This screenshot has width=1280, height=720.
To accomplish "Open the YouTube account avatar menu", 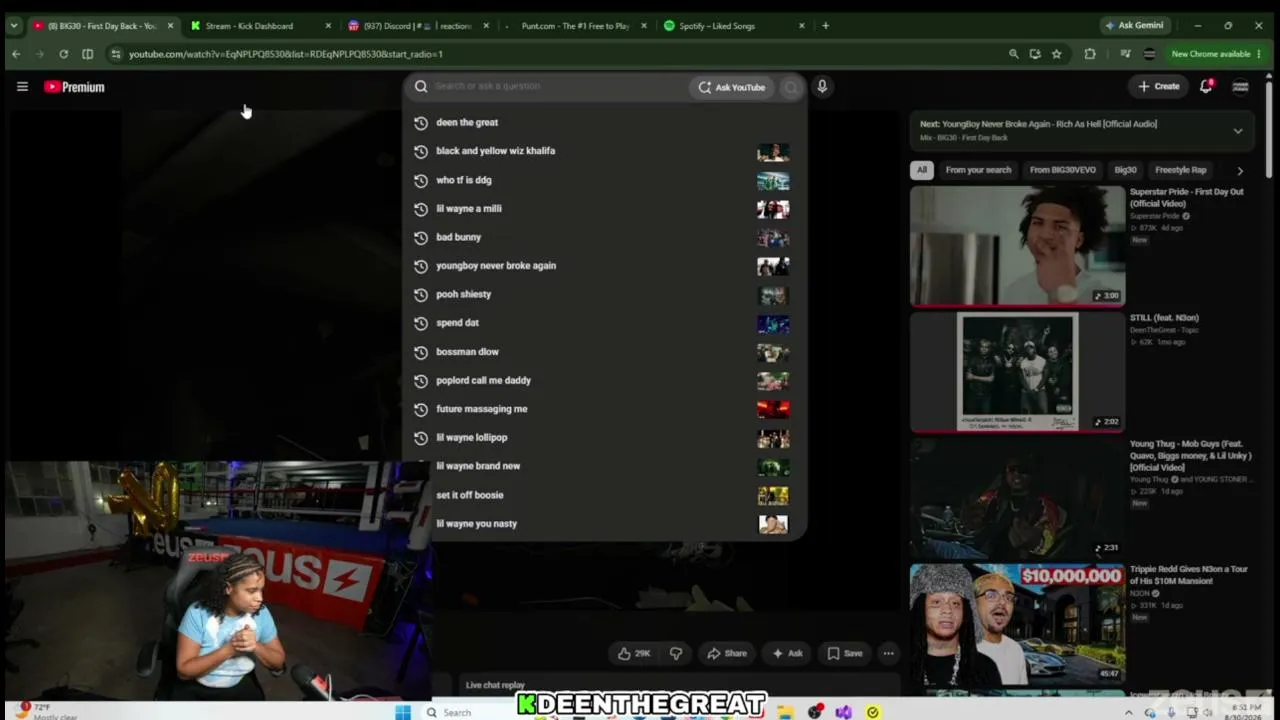I will click(x=1240, y=87).
